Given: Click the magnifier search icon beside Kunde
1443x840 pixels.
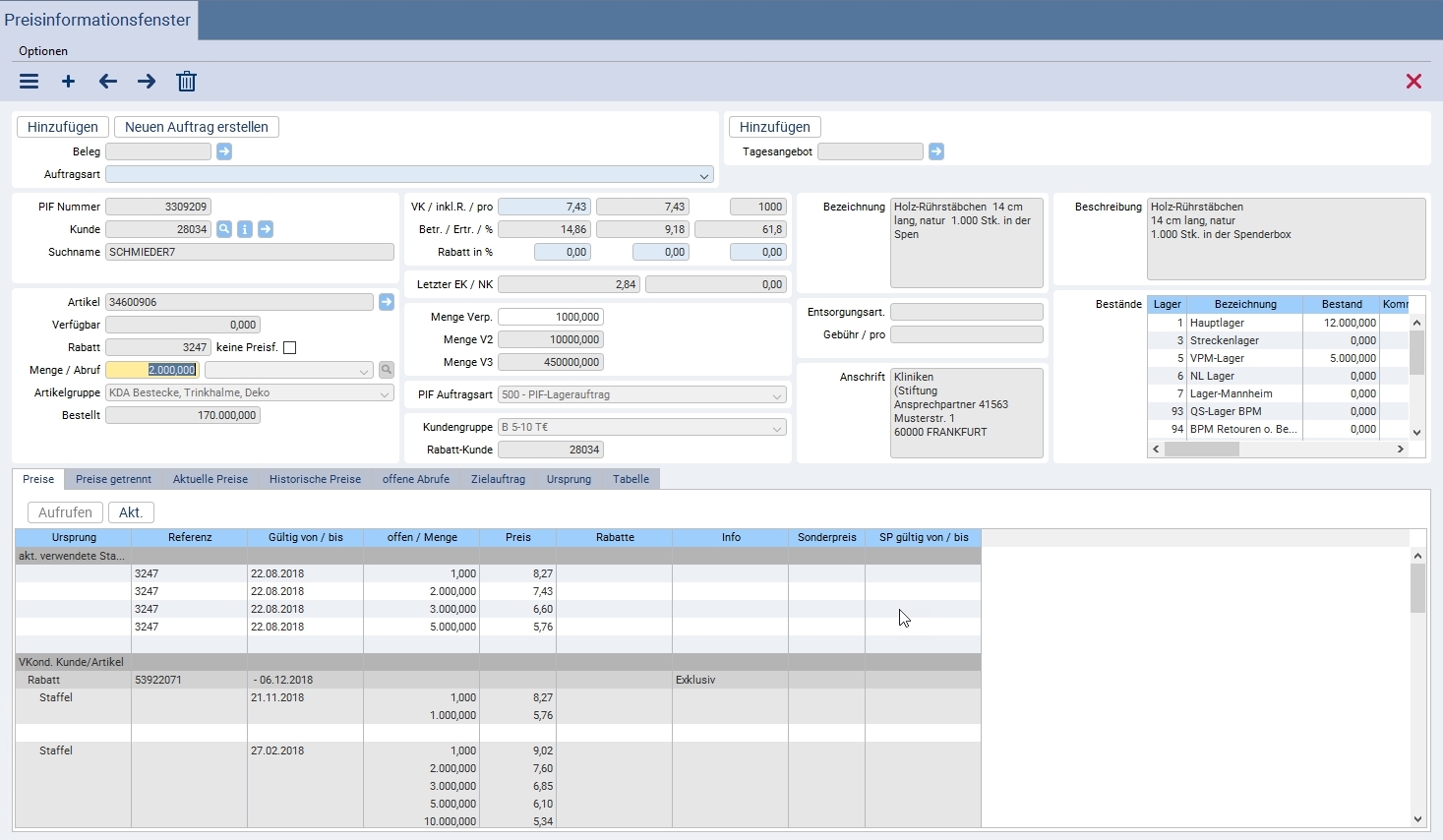Looking at the screenshot, I should pos(224,229).
